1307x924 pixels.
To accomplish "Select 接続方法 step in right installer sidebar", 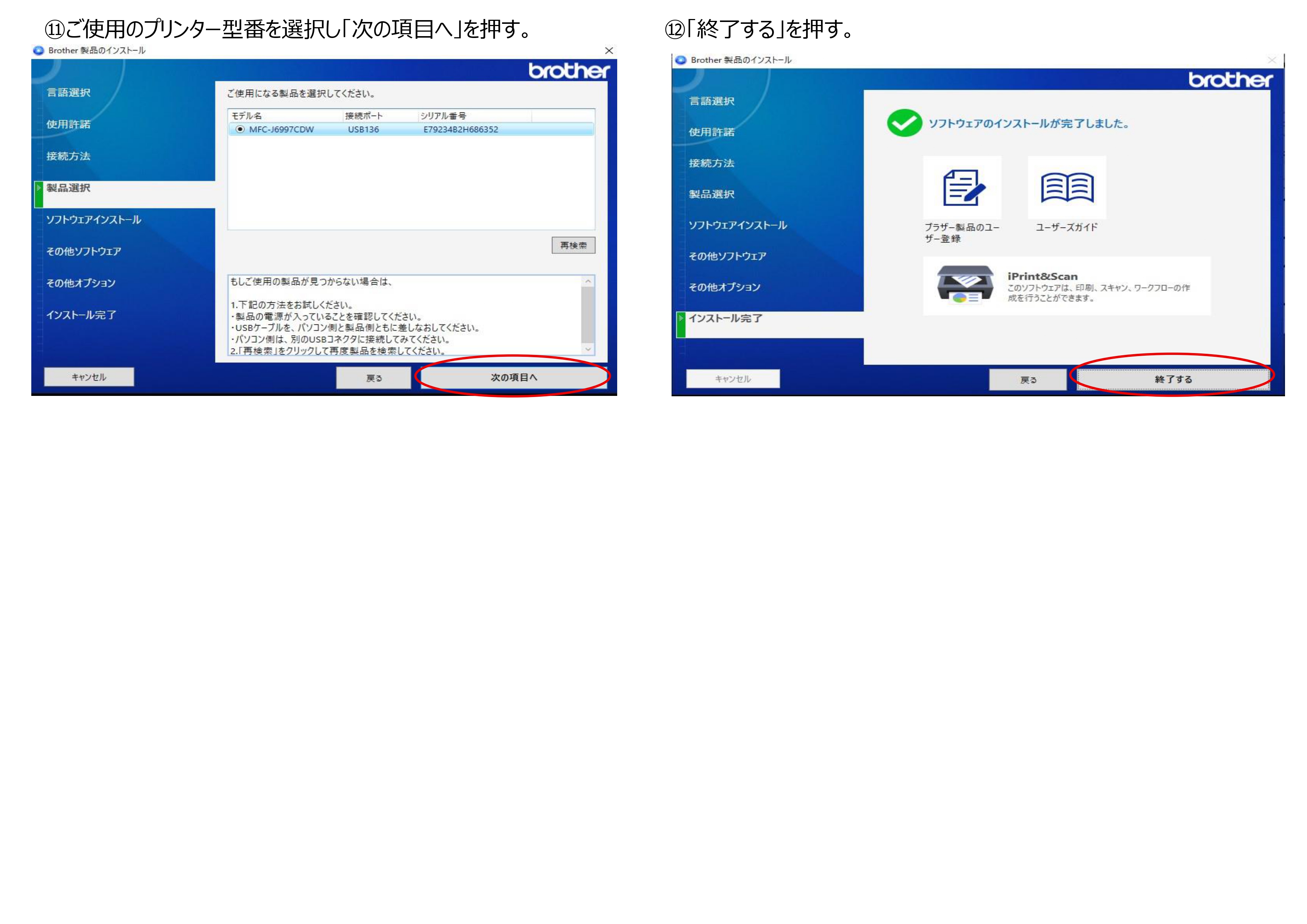I will point(711,163).
